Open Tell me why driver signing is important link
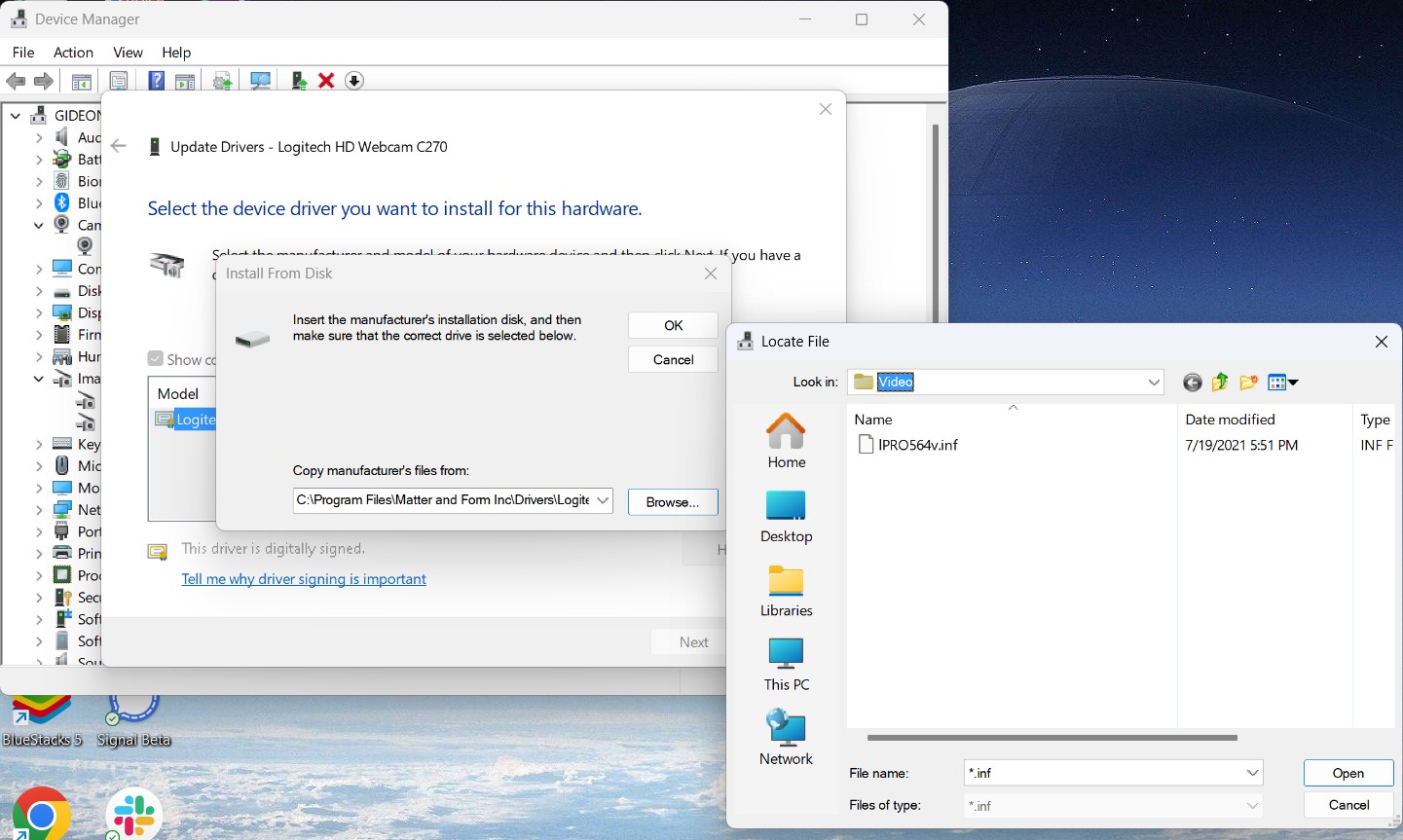Image resolution: width=1403 pixels, height=840 pixels. point(304,579)
